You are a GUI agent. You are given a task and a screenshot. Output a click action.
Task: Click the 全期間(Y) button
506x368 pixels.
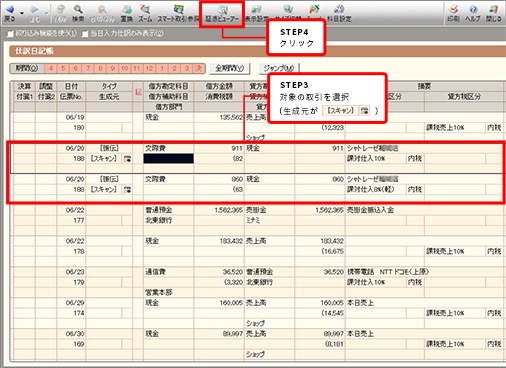click(x=230, y=68)
